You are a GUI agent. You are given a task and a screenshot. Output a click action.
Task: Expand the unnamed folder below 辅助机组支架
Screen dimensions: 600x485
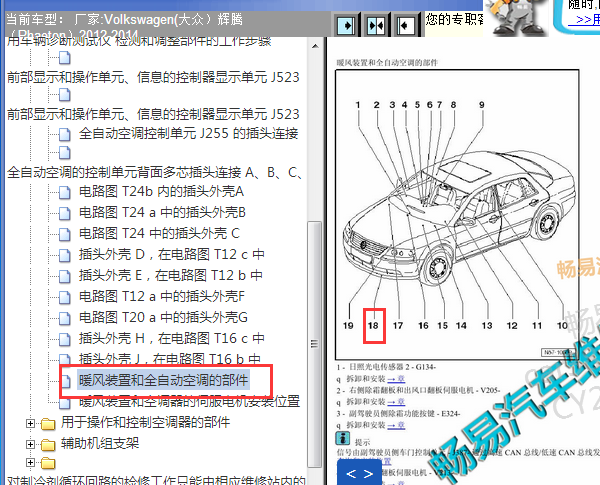point(30,462)
